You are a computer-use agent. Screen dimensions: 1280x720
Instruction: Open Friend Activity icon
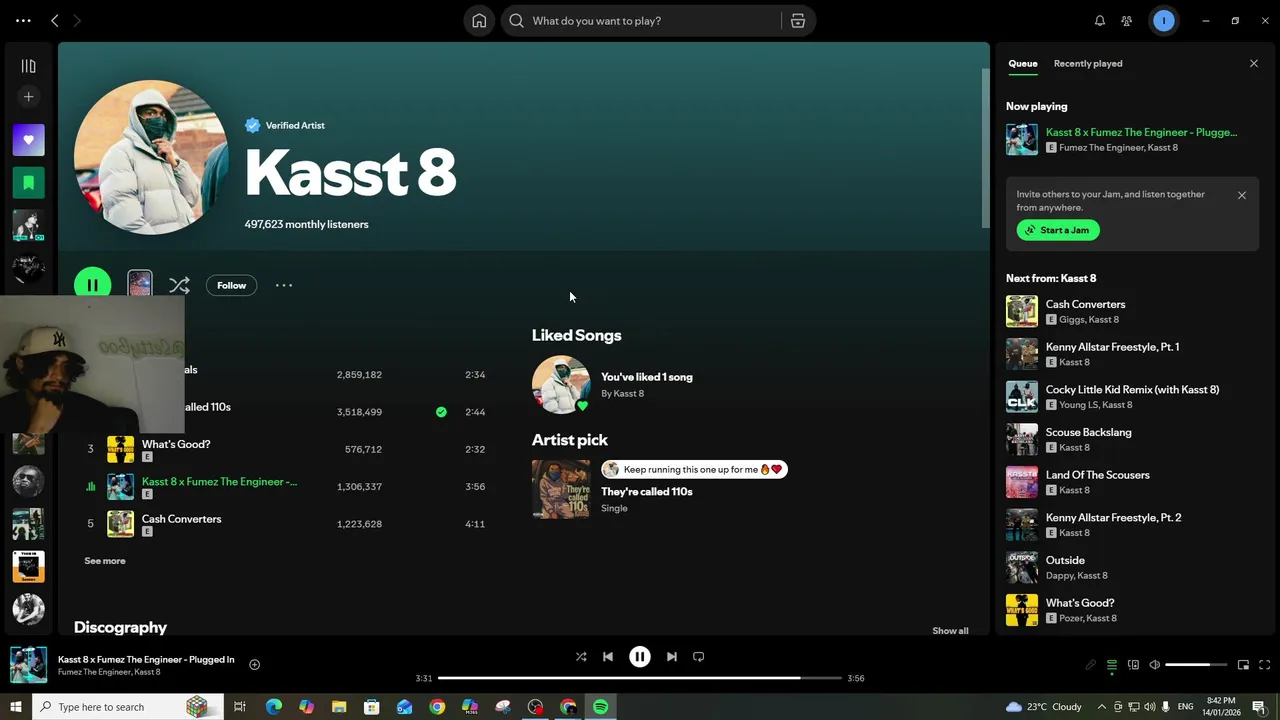1127,21
